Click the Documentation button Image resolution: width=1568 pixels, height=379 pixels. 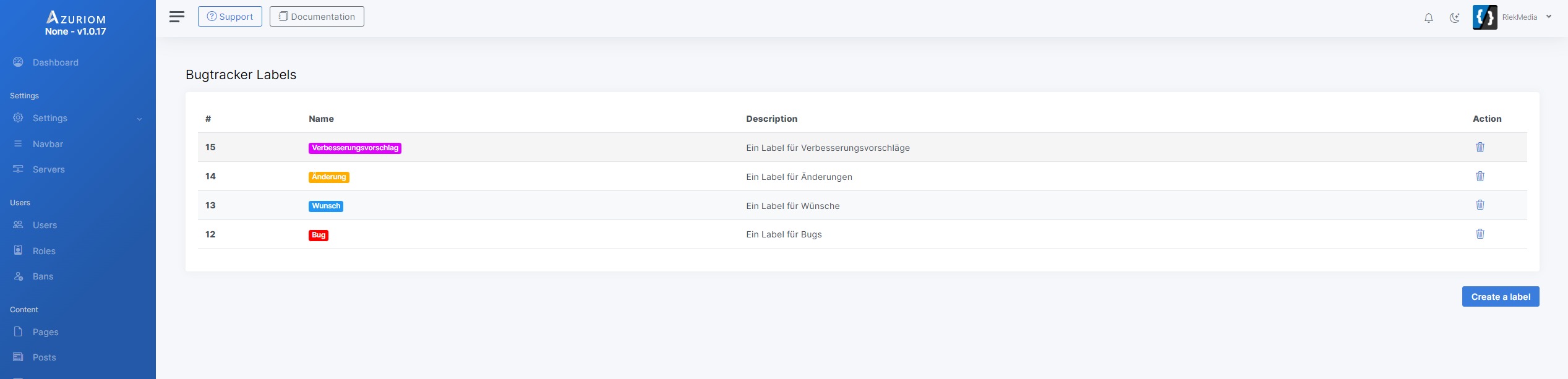(x=317, y=17)
